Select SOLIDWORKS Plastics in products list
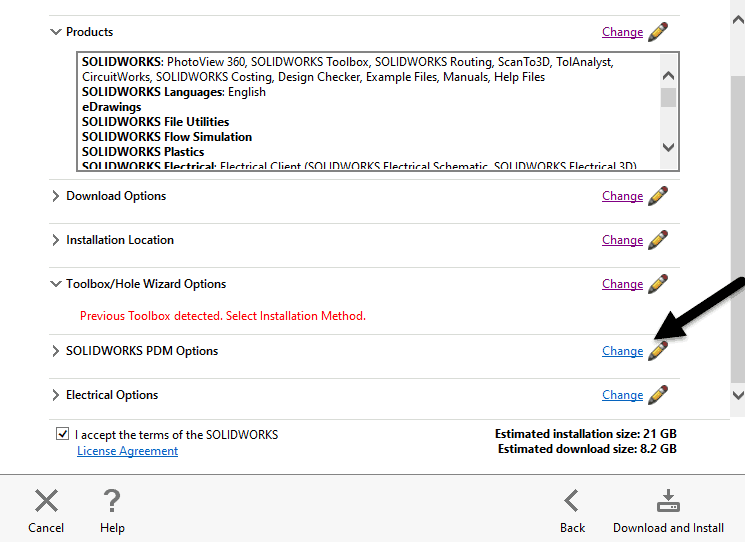Image resolution: width=745 pixels, height=542 pixels. click(143, 152)
